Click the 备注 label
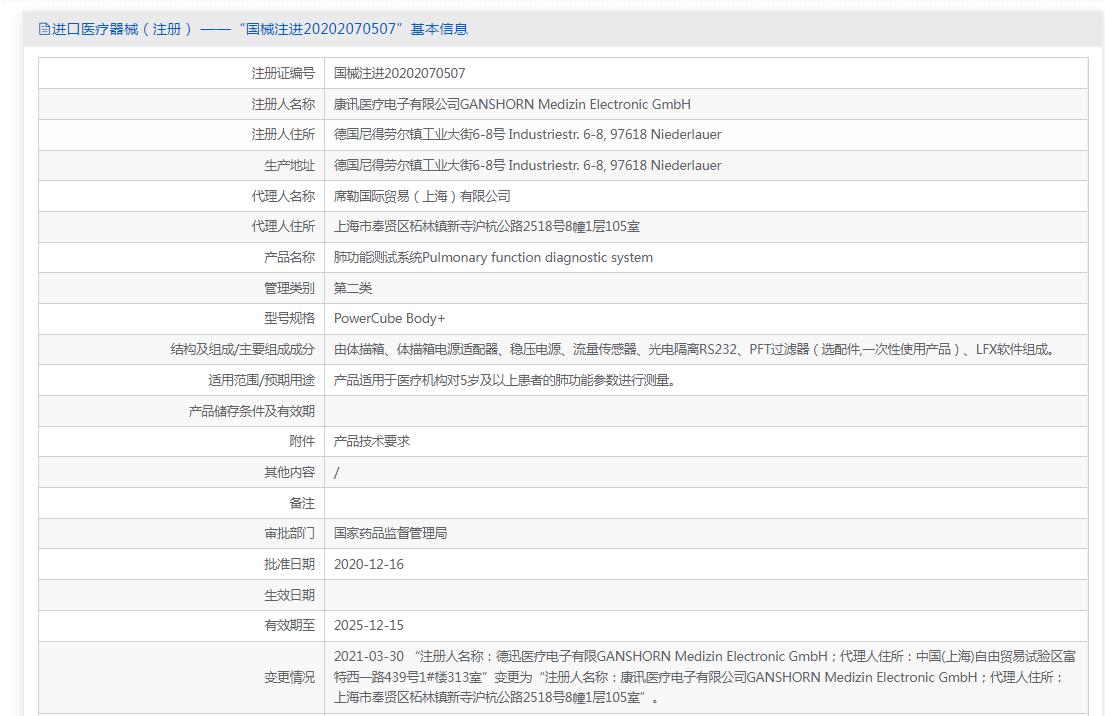 pos(302,503)
